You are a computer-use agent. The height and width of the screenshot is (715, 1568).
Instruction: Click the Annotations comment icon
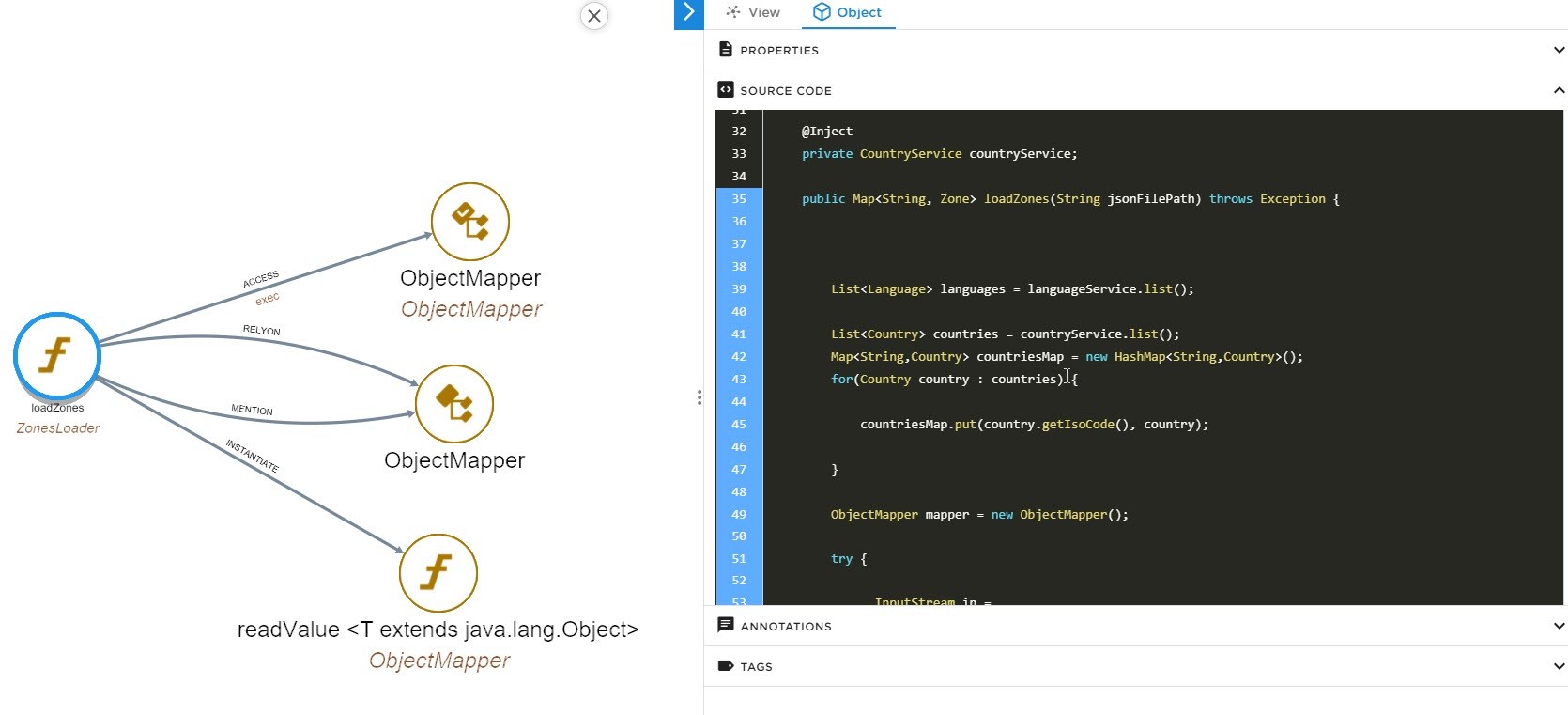point(725,626)
